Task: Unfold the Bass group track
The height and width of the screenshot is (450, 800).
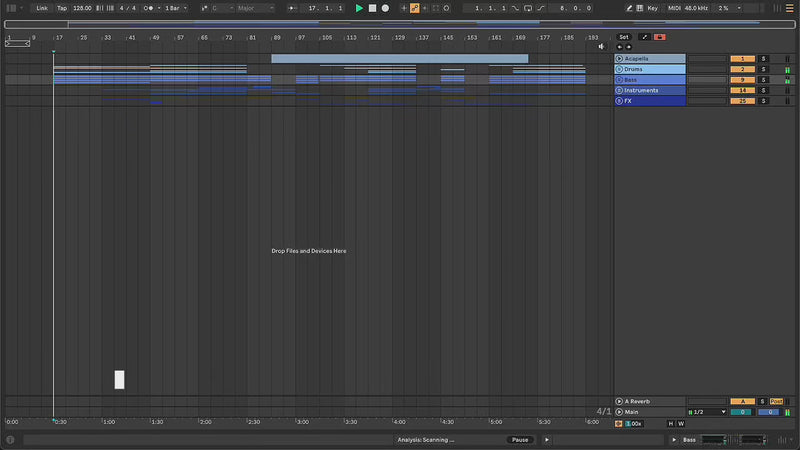Action: tap(619, 80)
